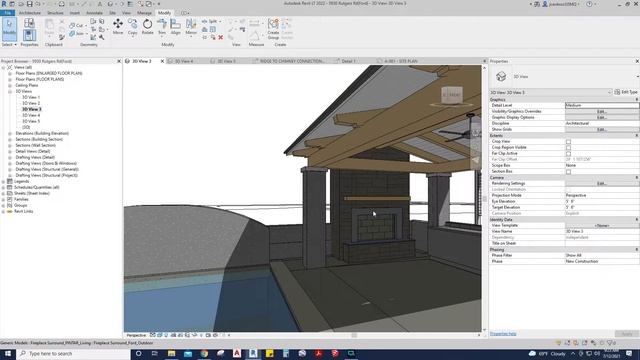Click the red Delete X icon
The height and width of the screenshot is (360, 640).
[x=221, y=37]
